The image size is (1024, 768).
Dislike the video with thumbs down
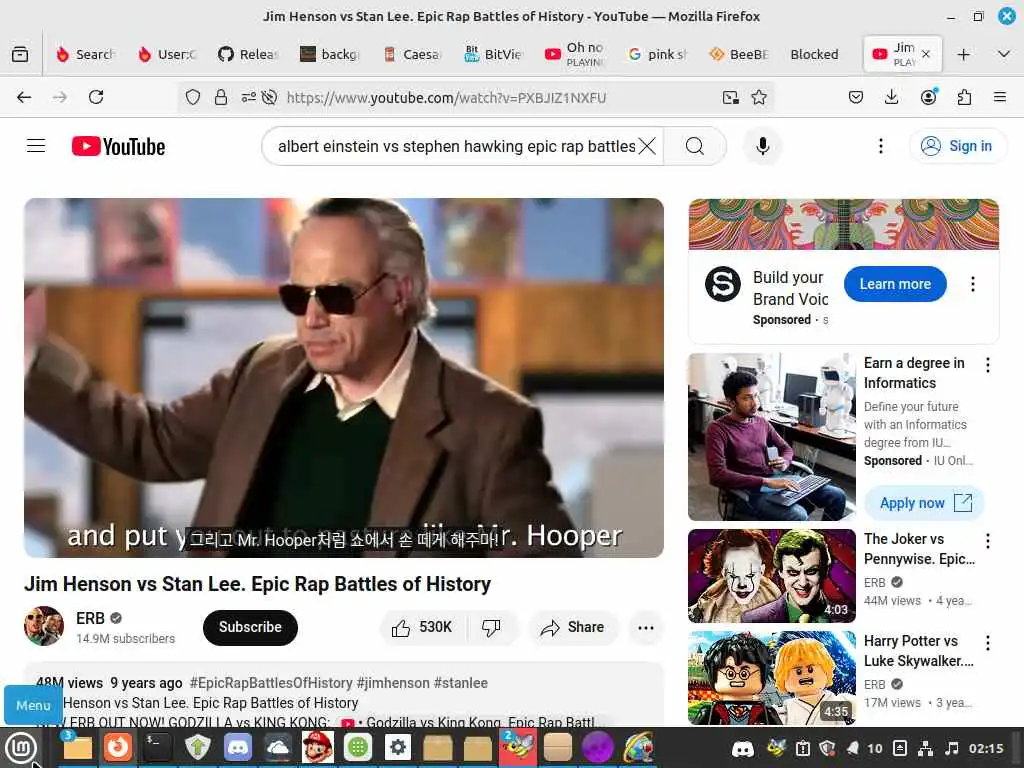tap(491, 628)
